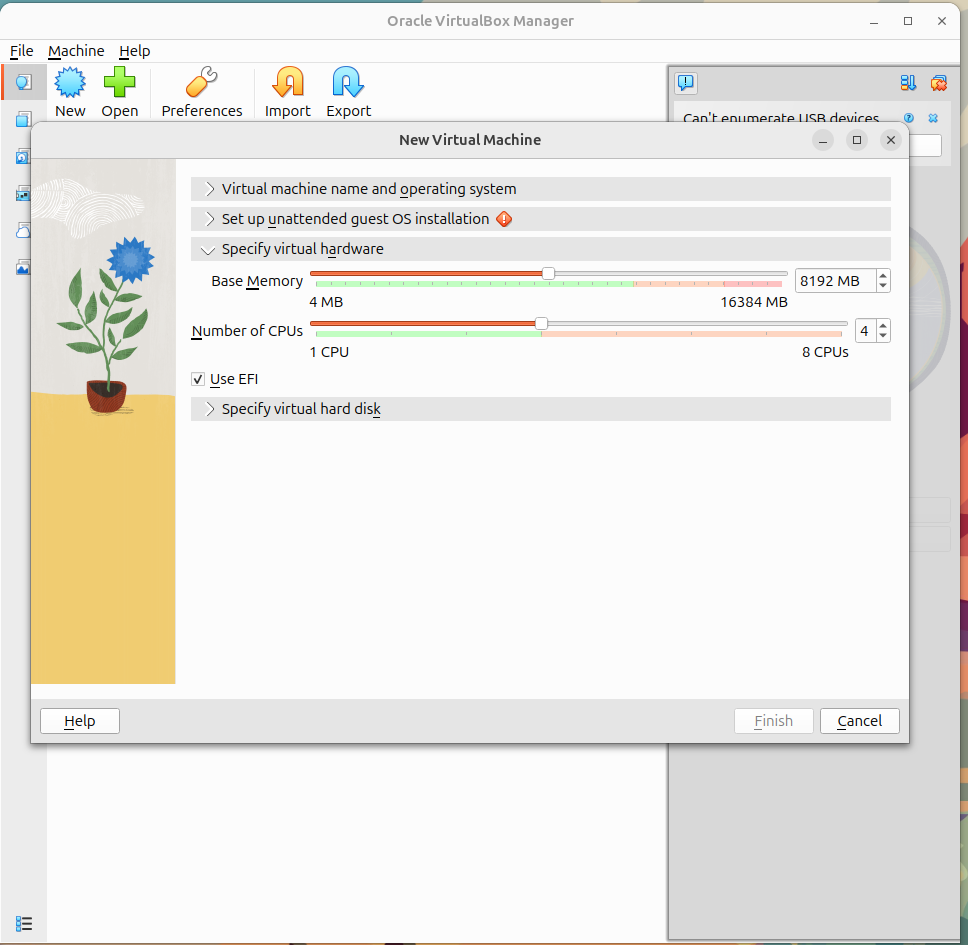Select the media icon in the left sidebar
Viewport: 968px width, 945px height.
click(x=23, y=267)
